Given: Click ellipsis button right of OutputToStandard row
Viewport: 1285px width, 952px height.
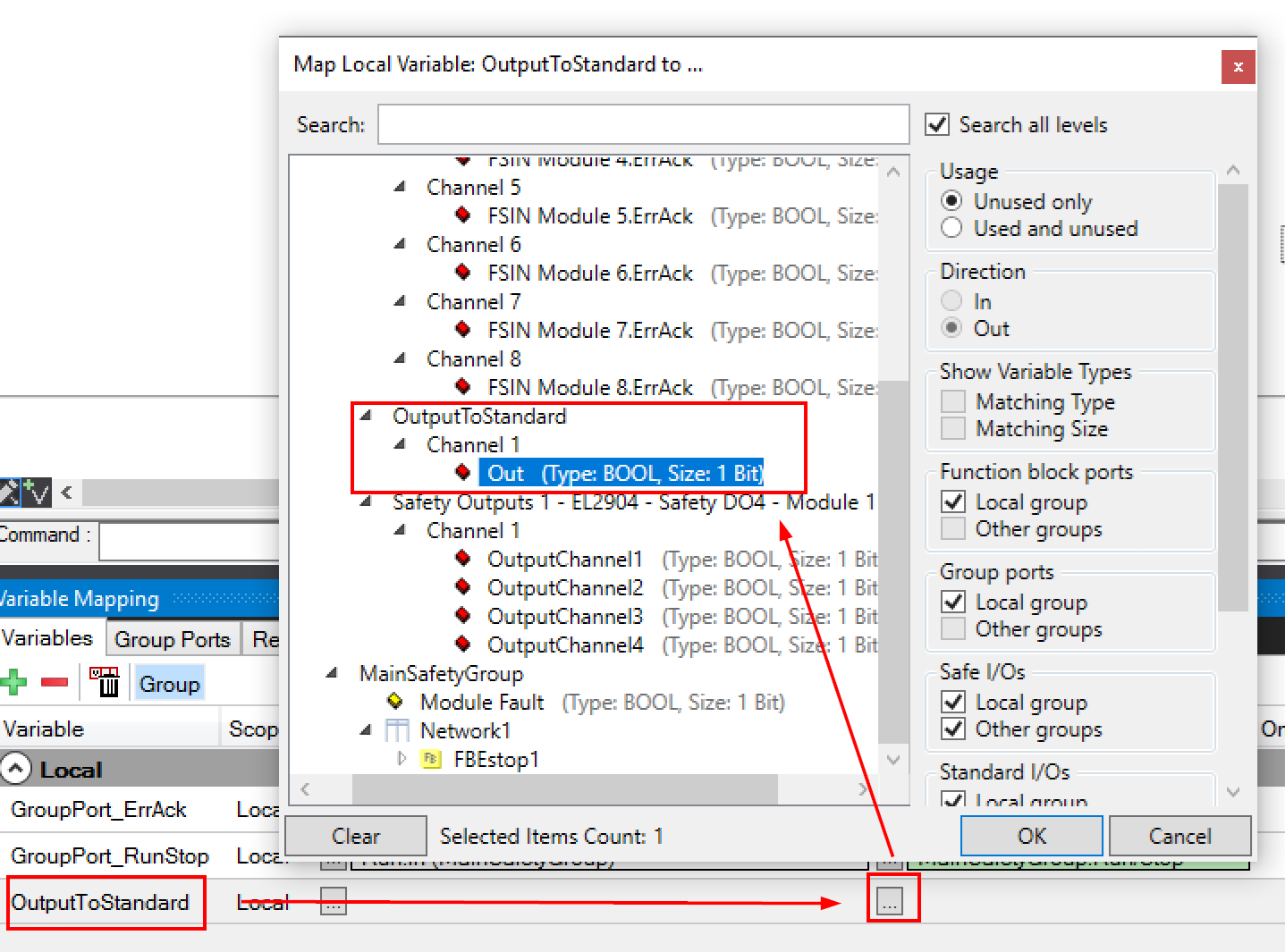Looking at the screenshot, I should [889, 903].
